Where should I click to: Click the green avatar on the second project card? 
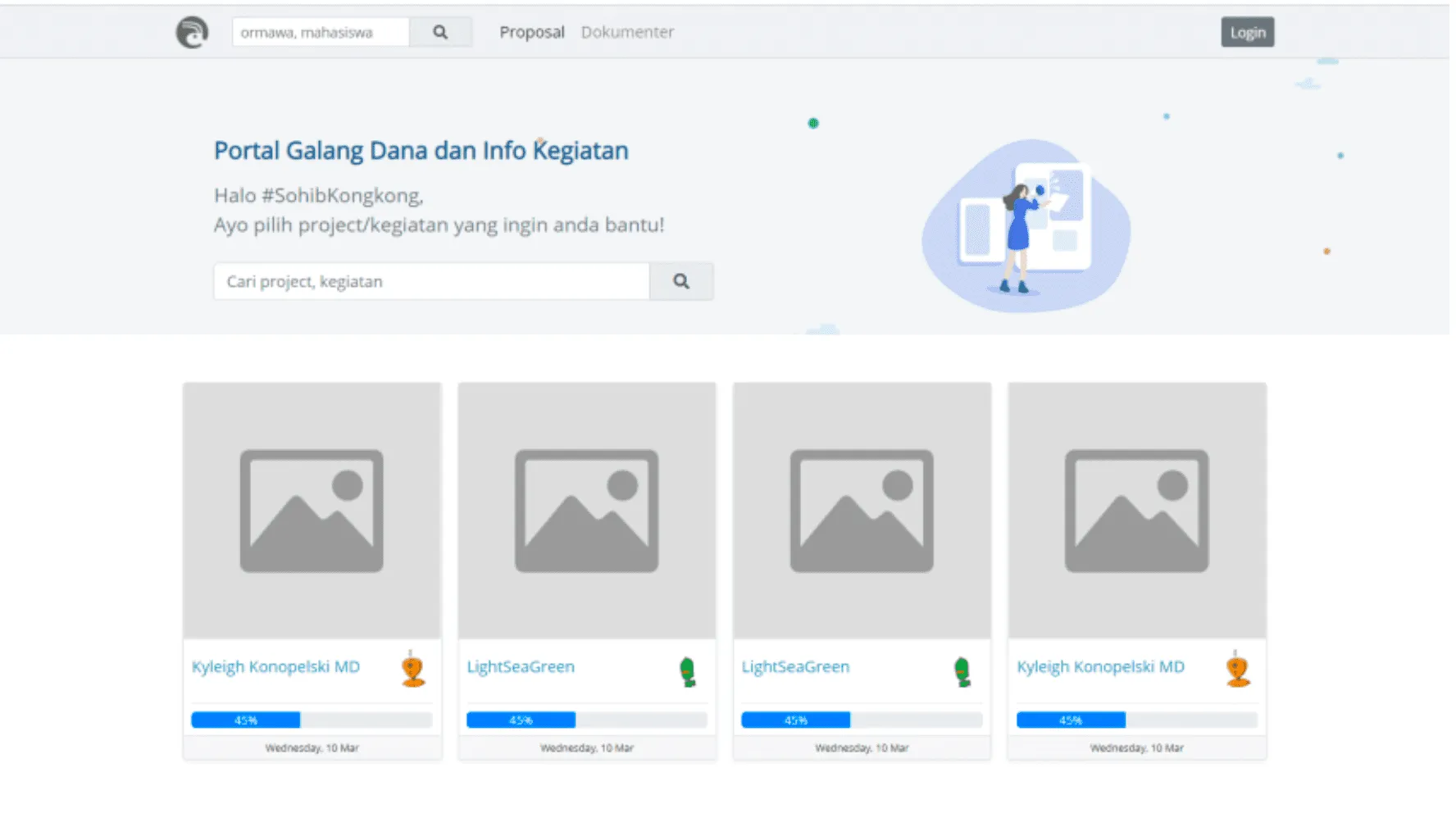tap(688, 671)
